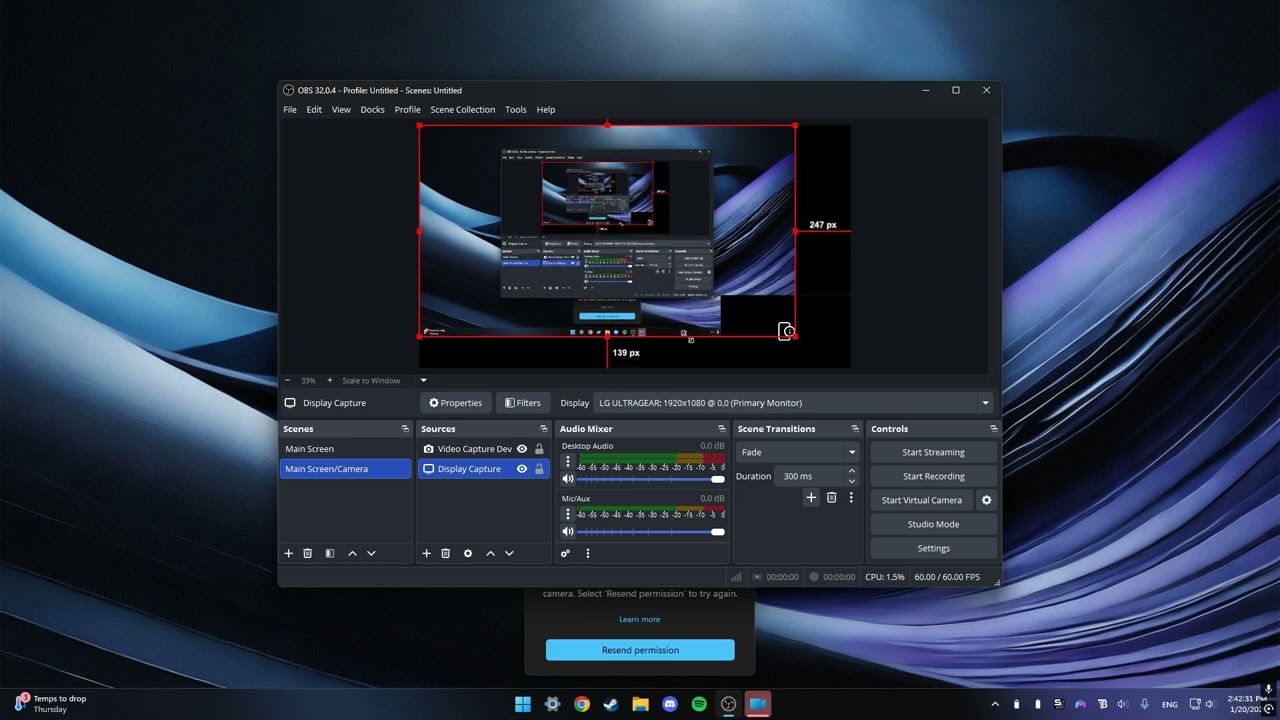Open advanced audio properties gears icon

pos(565,553)
